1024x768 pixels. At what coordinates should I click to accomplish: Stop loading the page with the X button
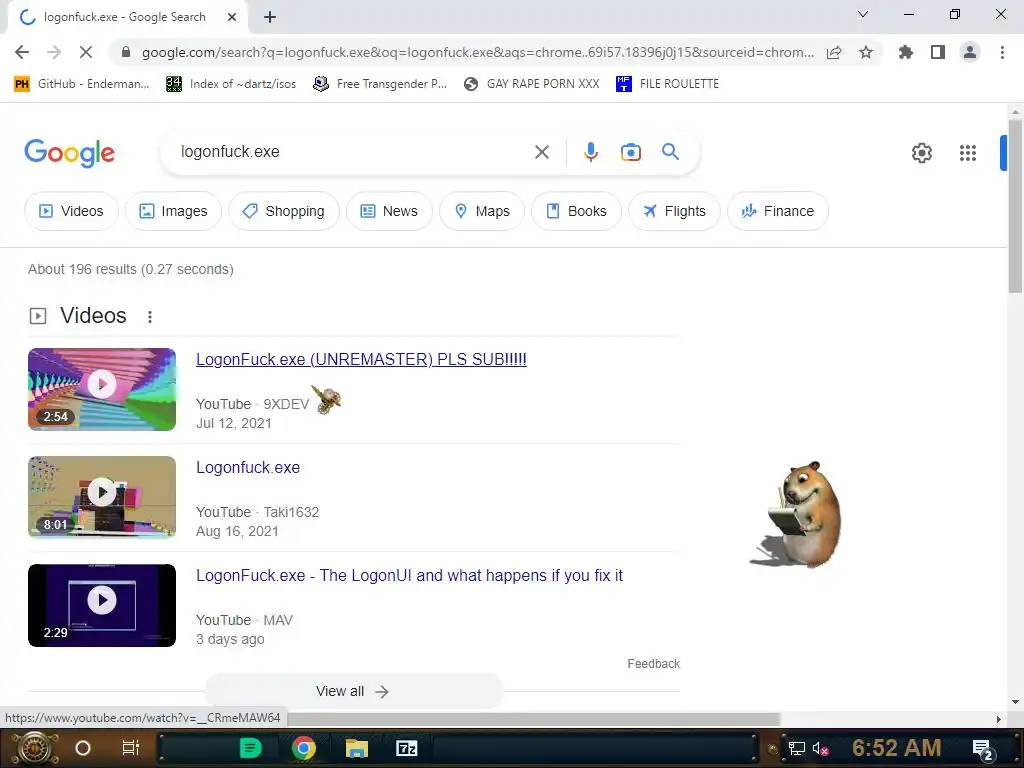[86, 52]
